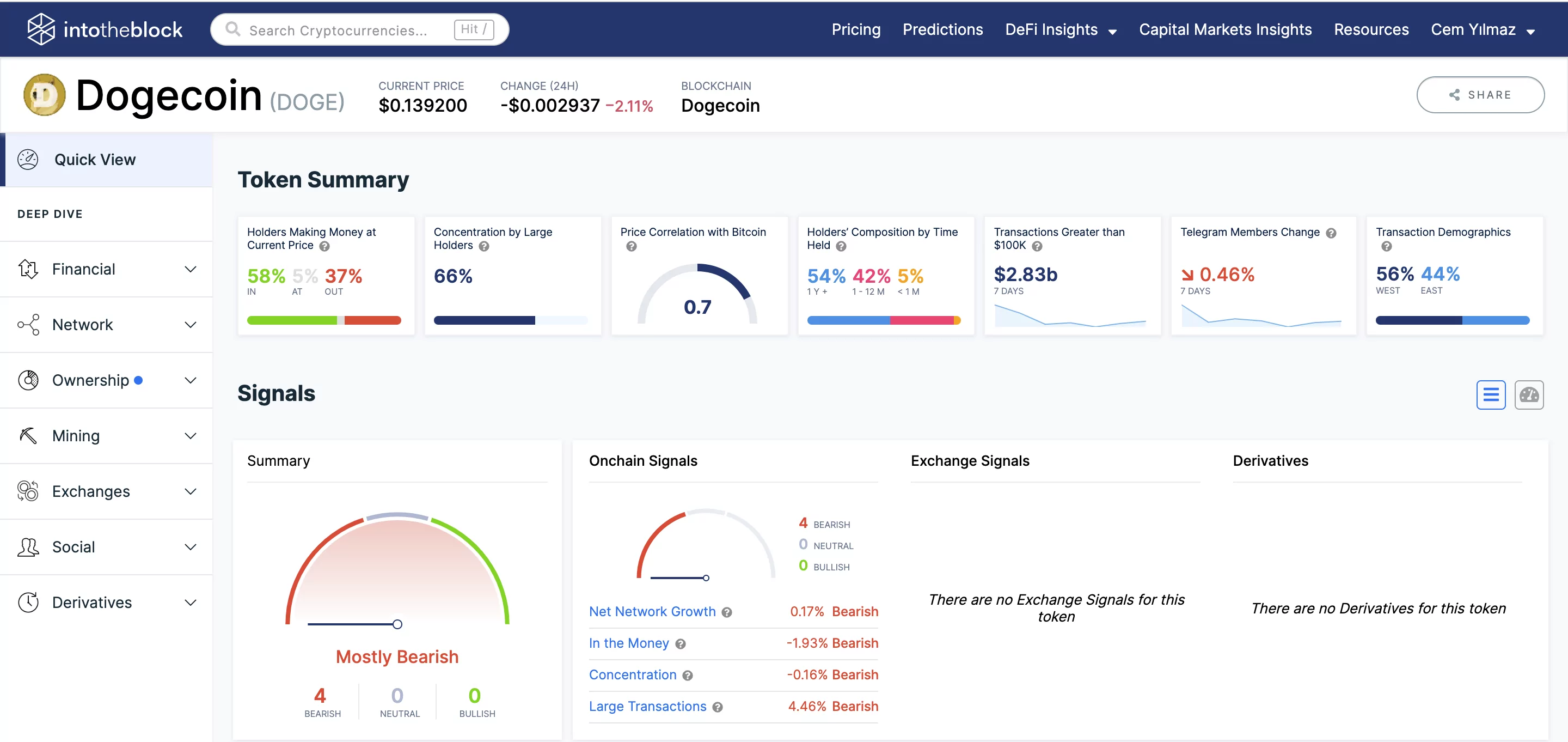
Task: Click the '$2.83b' transactions value
Action: click(1026, 274)
